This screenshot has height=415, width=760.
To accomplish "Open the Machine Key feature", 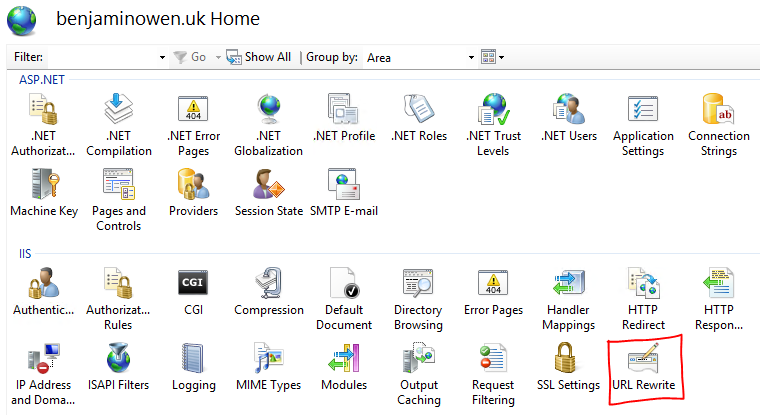I will [x=44, y=193].
